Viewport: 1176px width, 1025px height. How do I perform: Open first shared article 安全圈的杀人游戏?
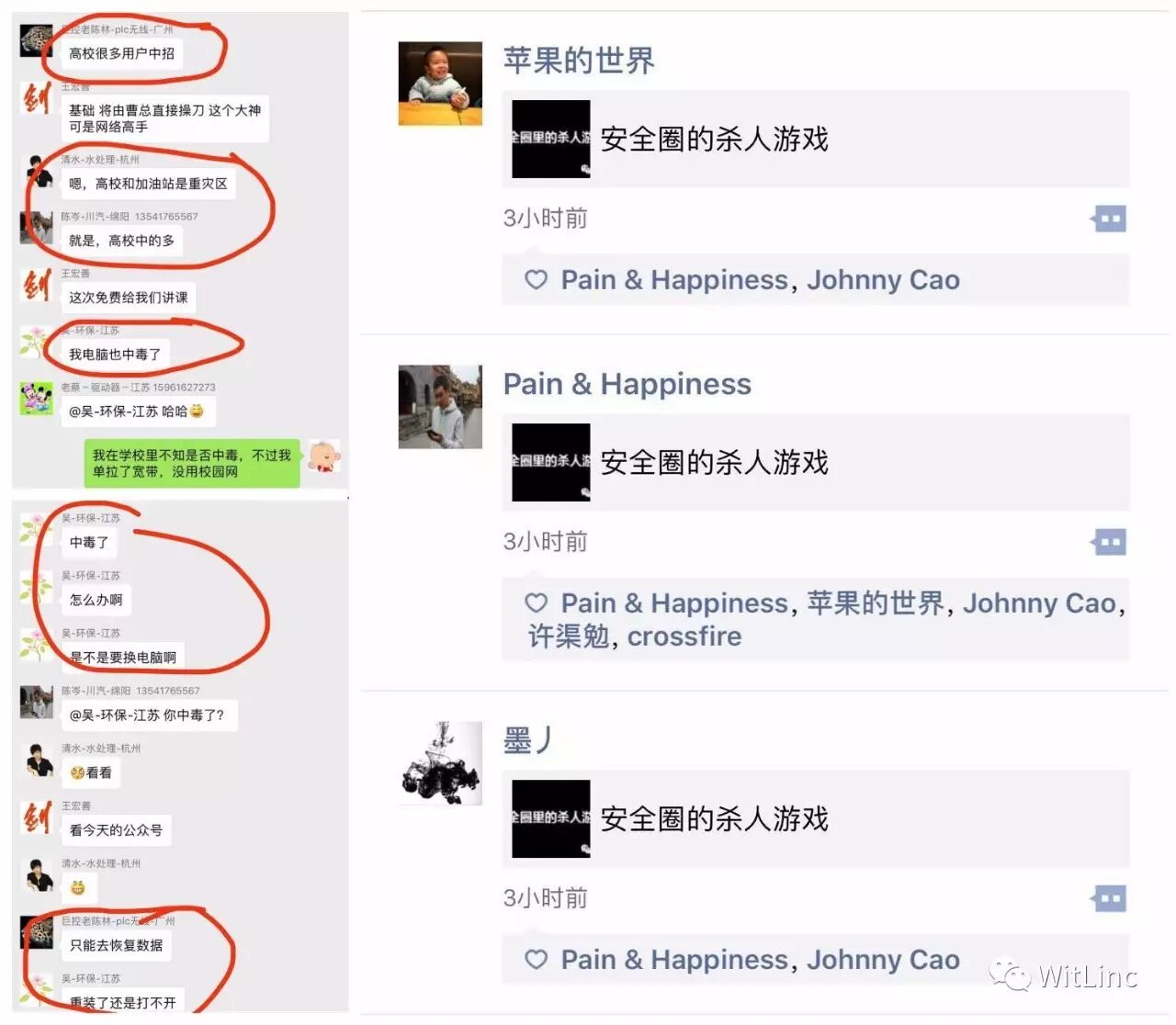pos(816,139)
